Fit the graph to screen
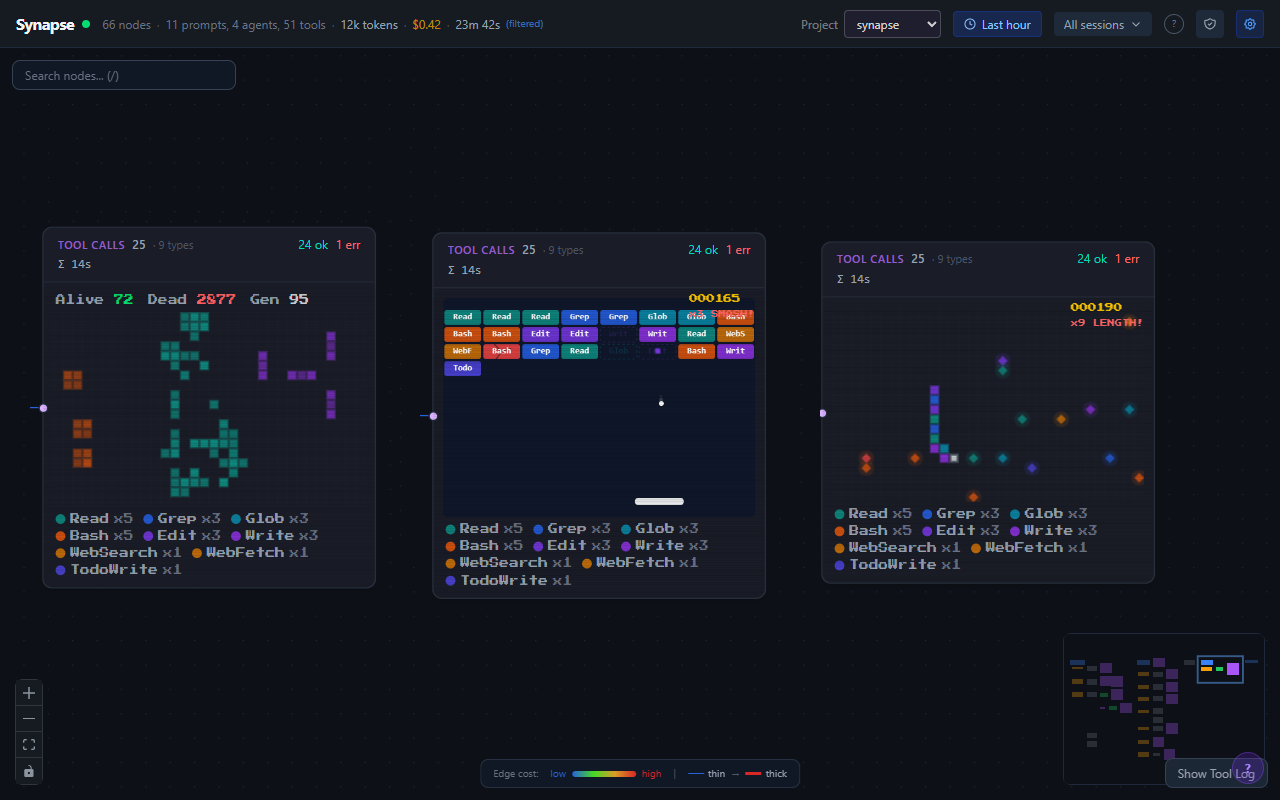 [28, 744]
